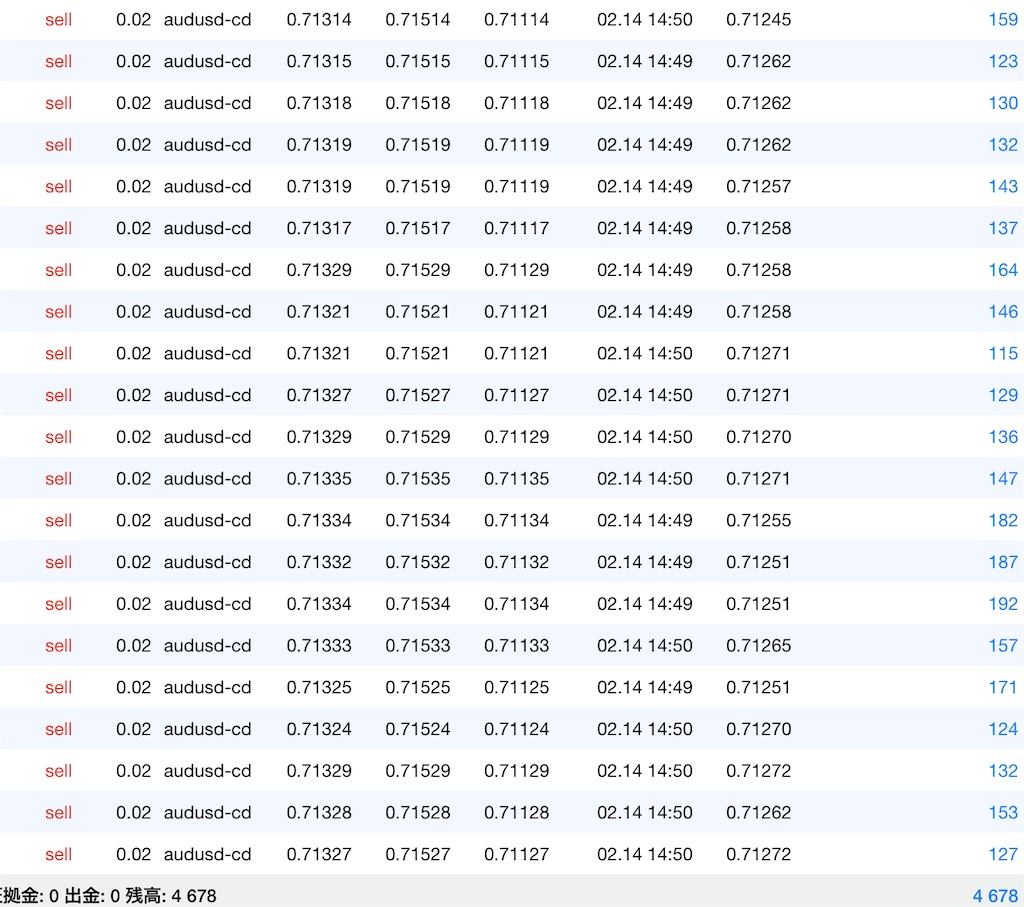Choose the take-profit value 0.71124
This screenshot has width=1024, height=907.
(517, 730)
